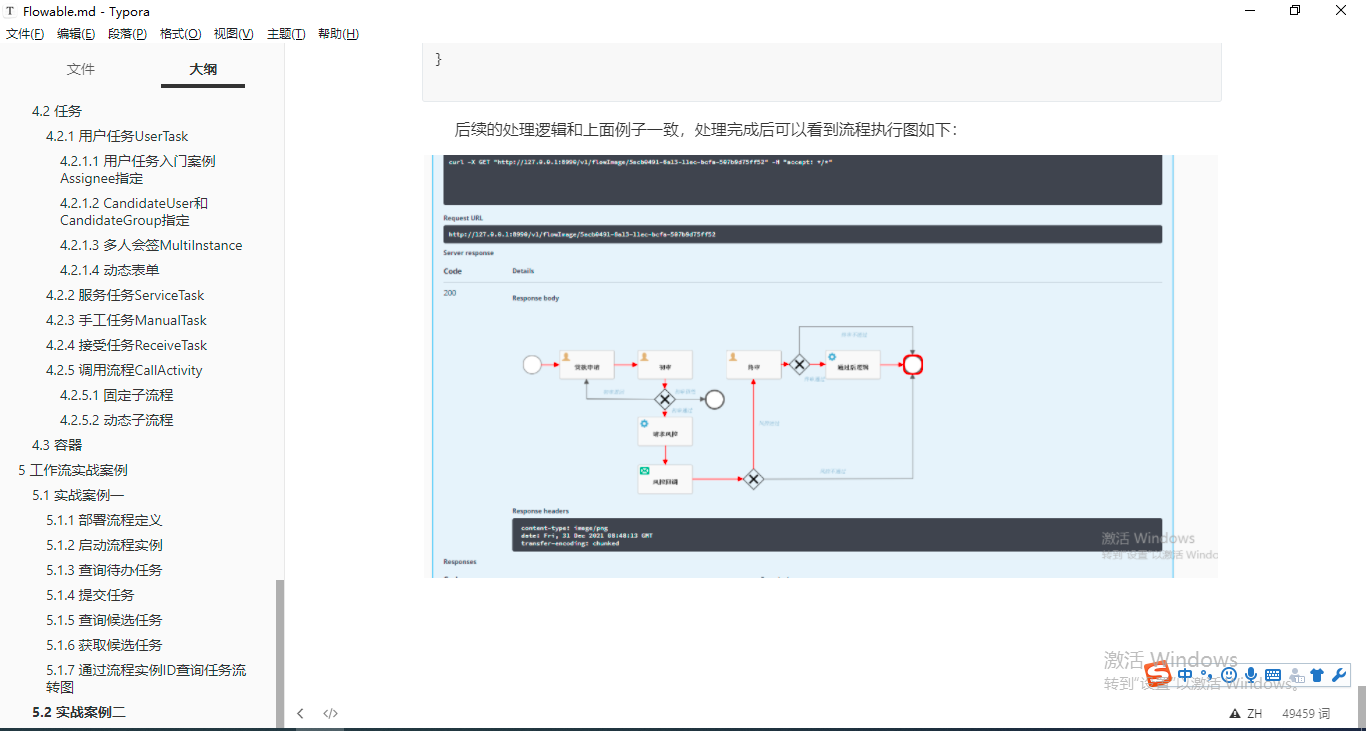
Task: Click the outline panel scrollbar thumb
Action: [280, 653]
